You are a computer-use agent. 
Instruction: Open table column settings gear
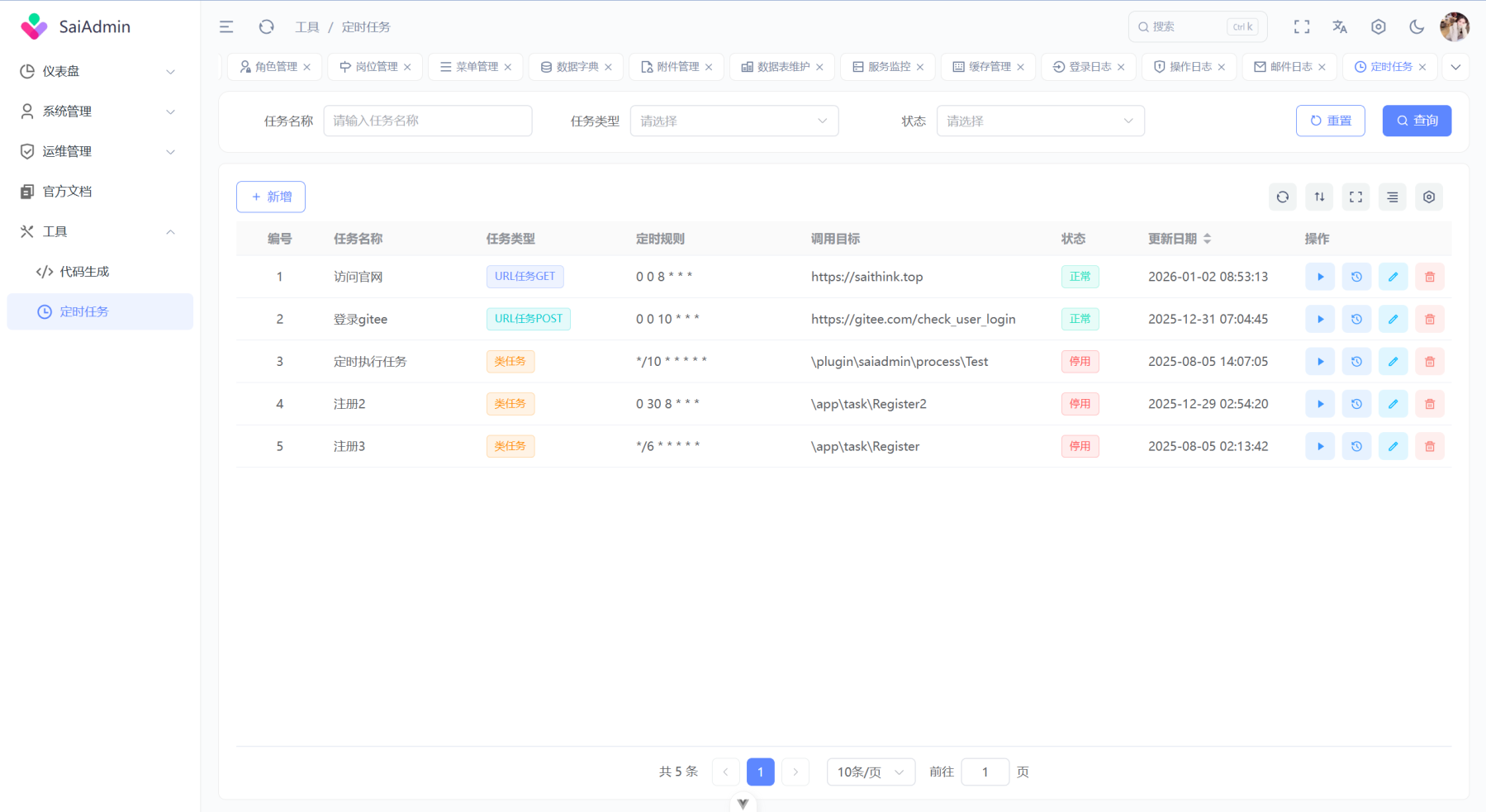pyautogui.click(x=1429, y=197)
